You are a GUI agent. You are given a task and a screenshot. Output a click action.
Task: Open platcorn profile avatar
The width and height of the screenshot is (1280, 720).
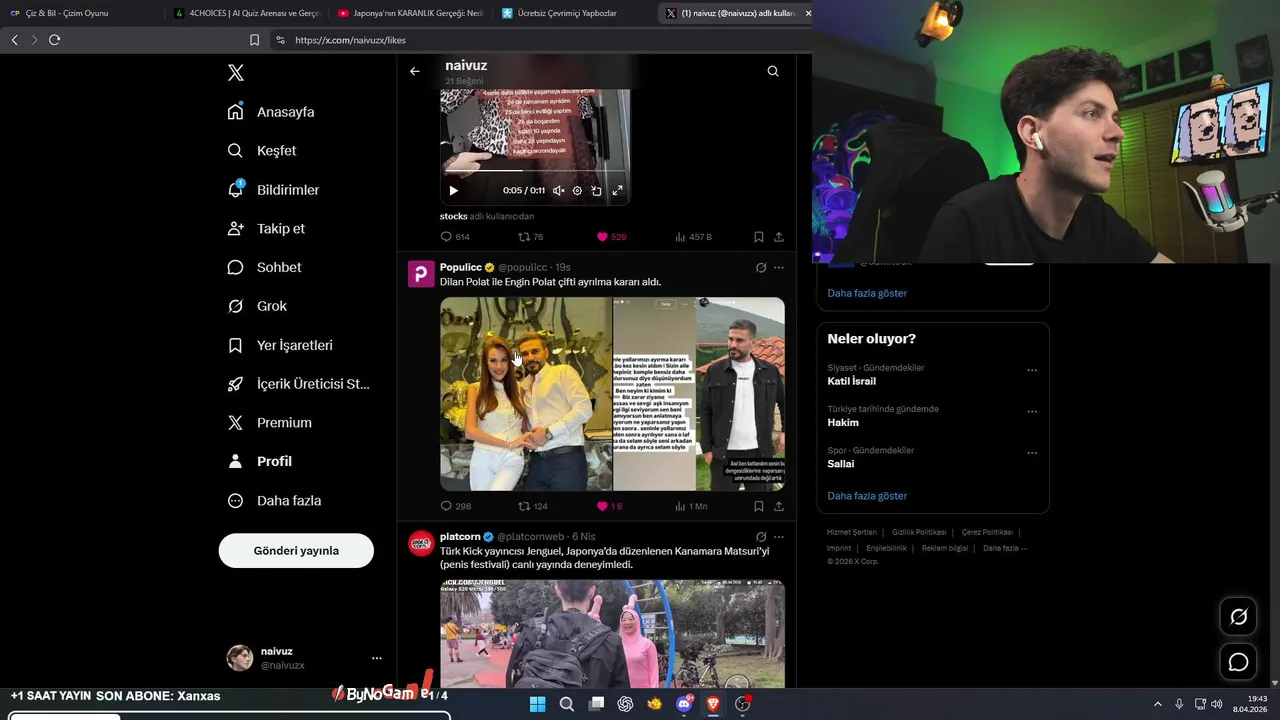pyautogui.click(x=421, y=543)
